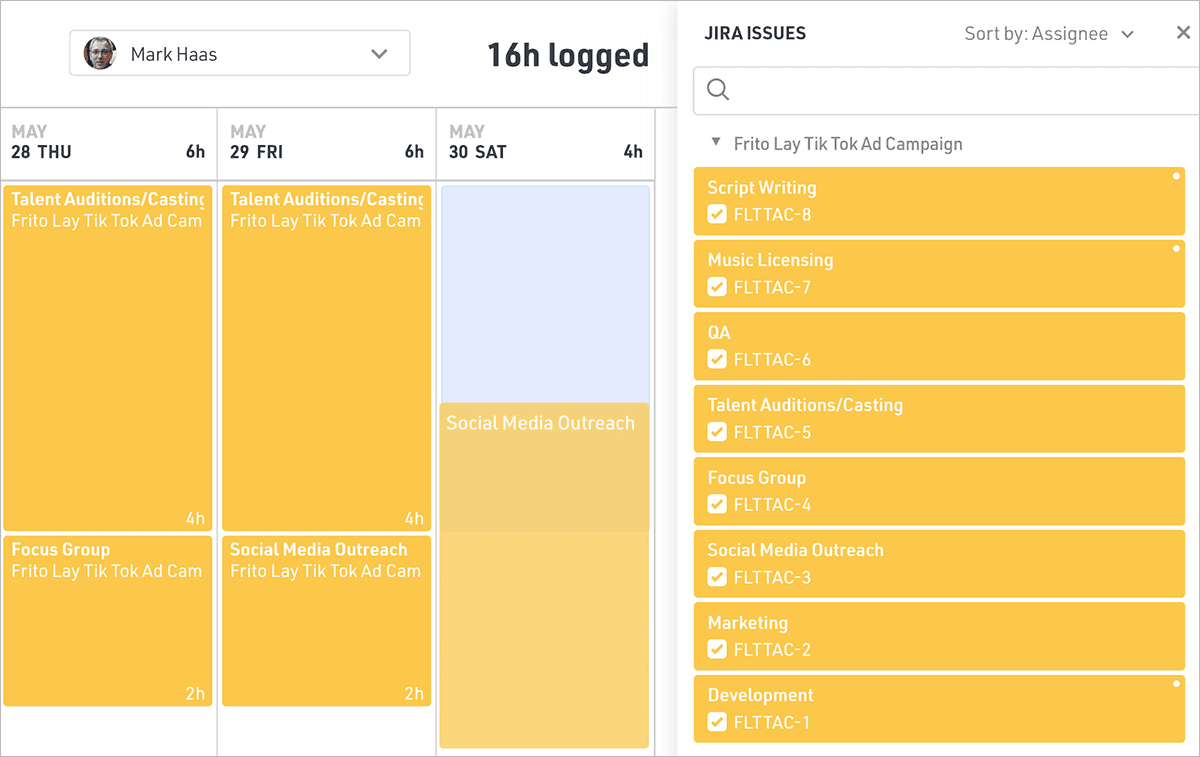Screen dimensions: 1200x757
Task: Collapse the Frito Lay Tik Tok Ad Campaign group
Action: coord(715,143)
